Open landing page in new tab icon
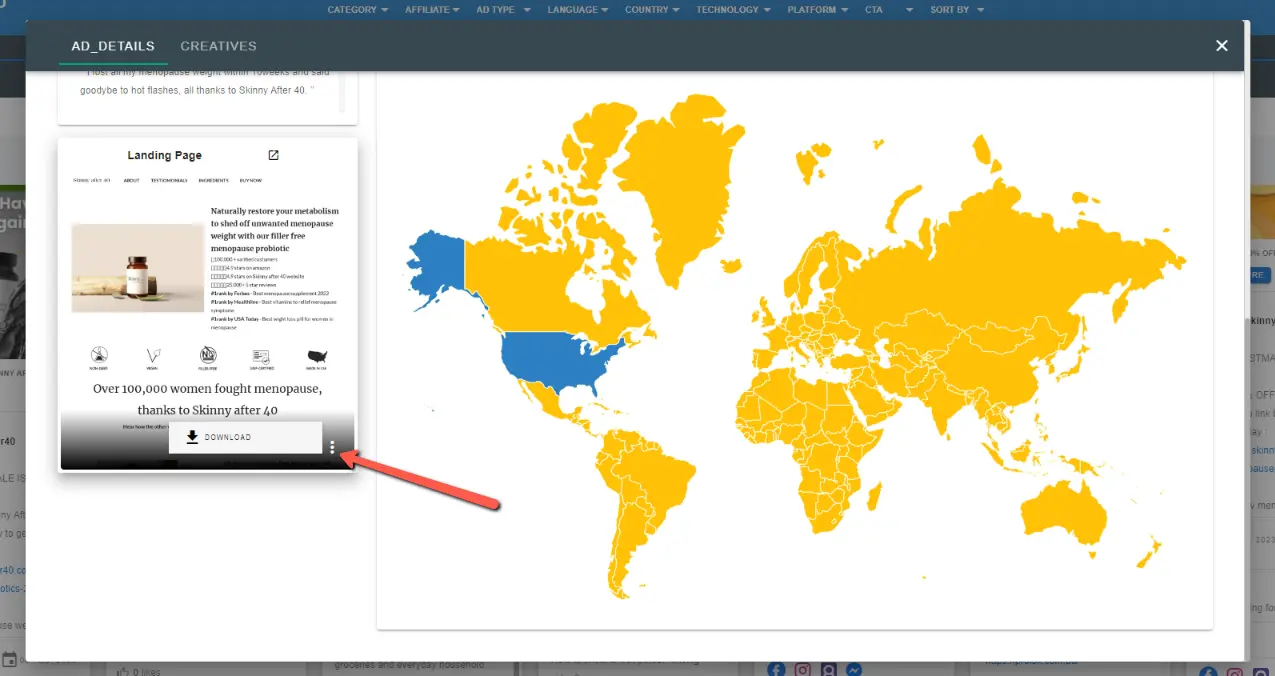The image size is (1275, 676). coord(273,155)
